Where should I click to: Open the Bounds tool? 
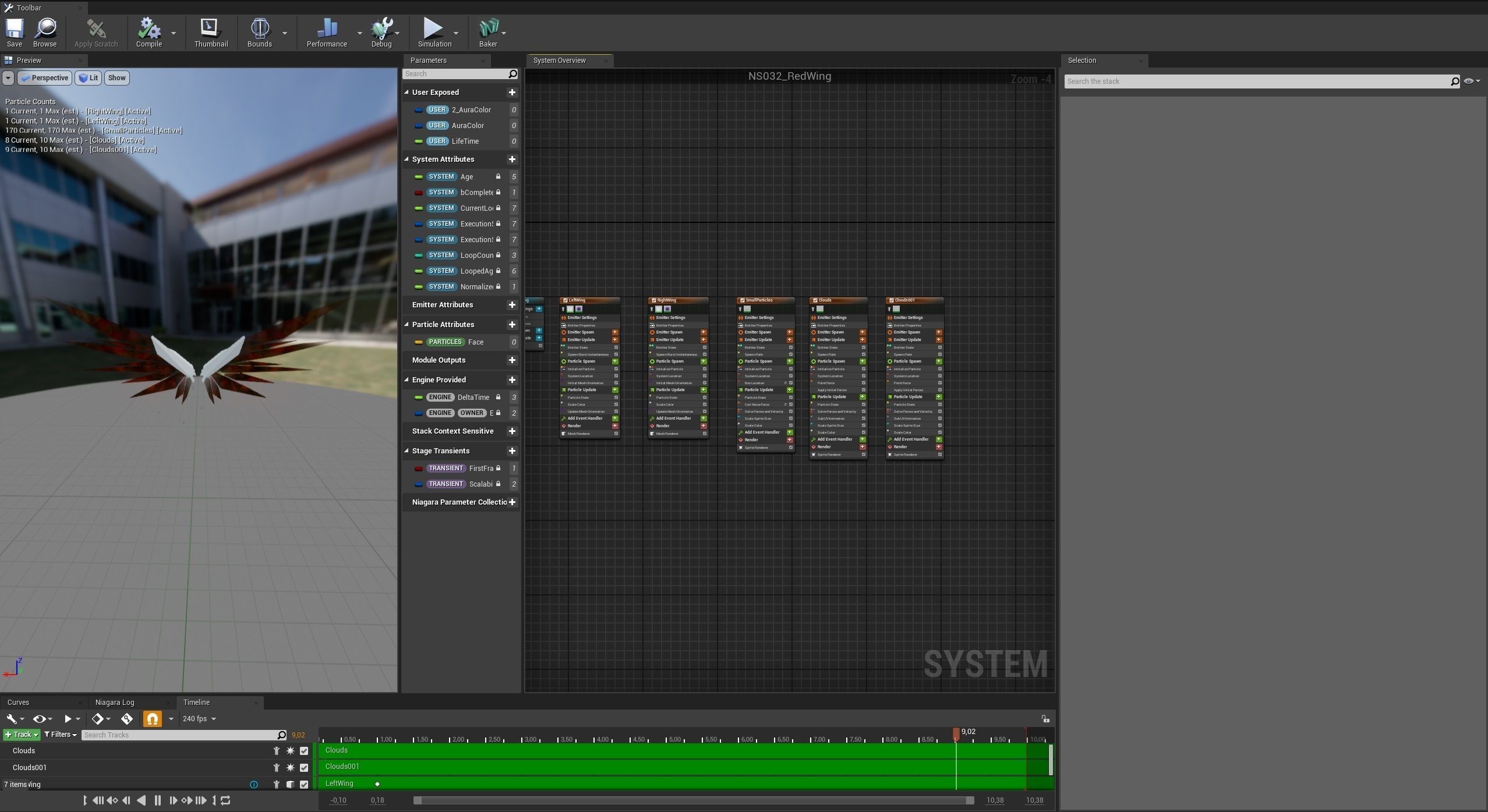pos(259,29)
